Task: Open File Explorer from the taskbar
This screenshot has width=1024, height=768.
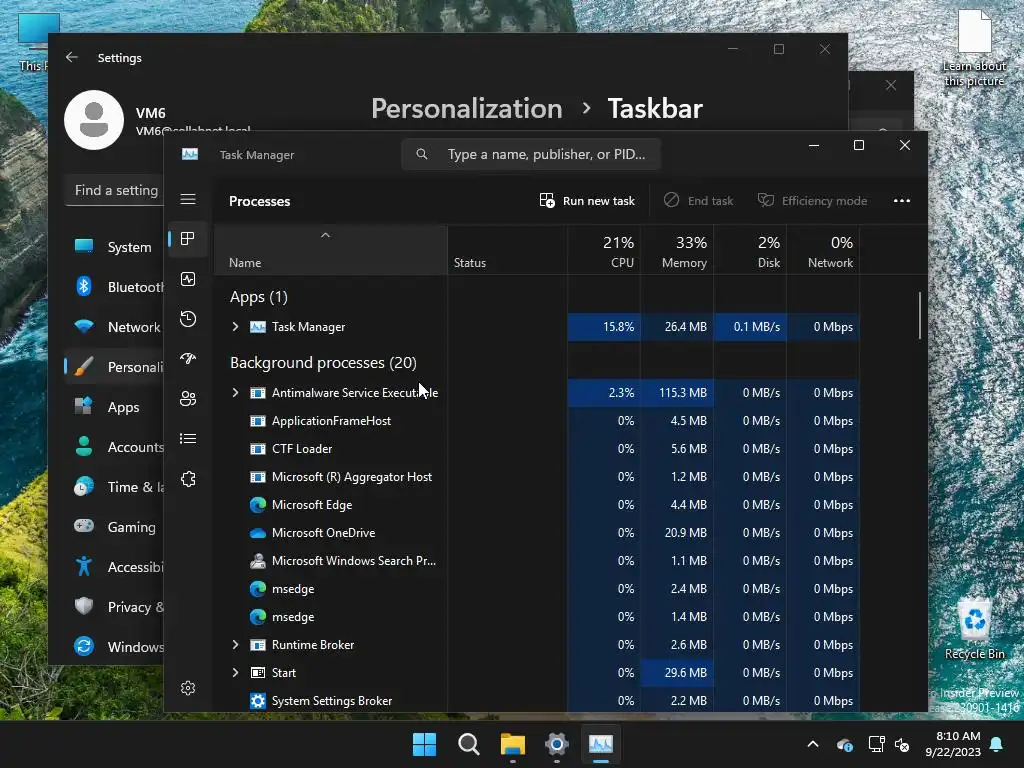Action: click(513, 744)
